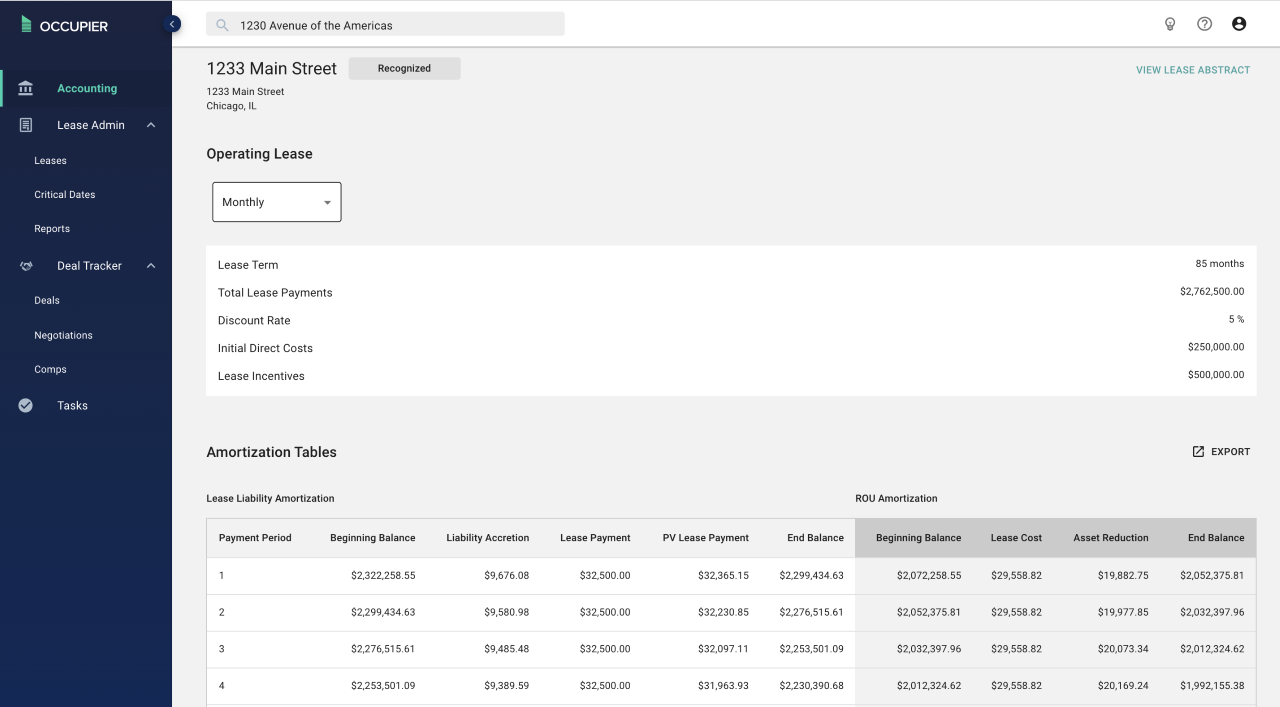Open Deals under Deal Tracker
1280x707 pixels.
click(x=47, y=300)
